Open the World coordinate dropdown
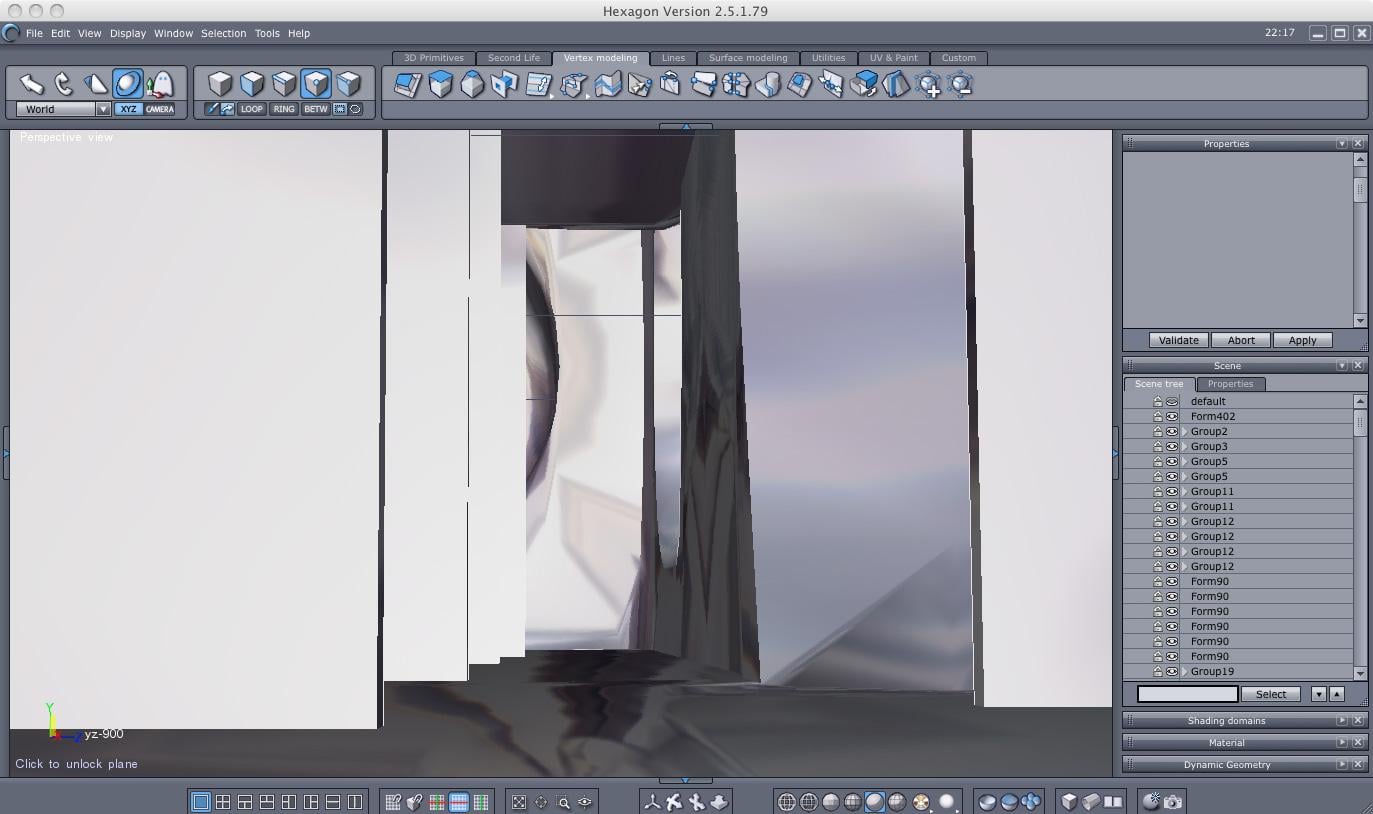Viewport: 1373px width, 814px height. tap(62, 109)
